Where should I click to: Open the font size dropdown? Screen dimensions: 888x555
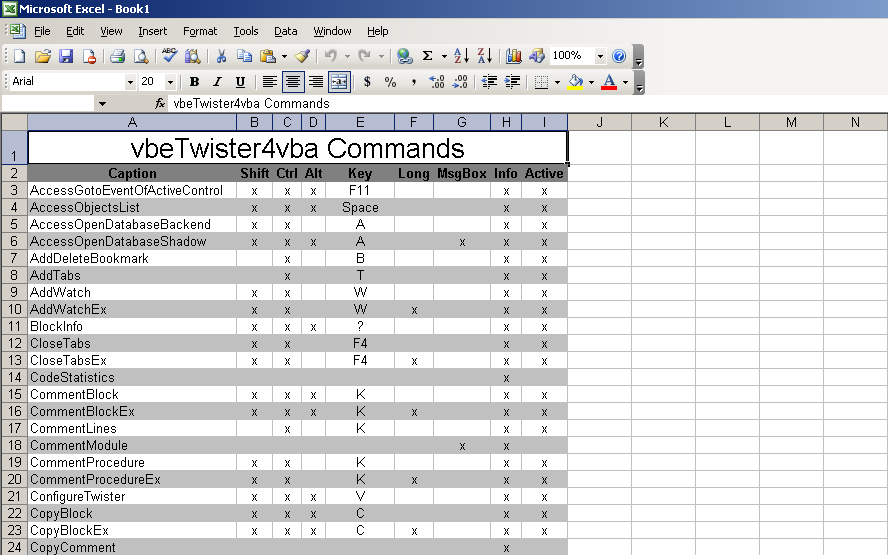(170, 83)
